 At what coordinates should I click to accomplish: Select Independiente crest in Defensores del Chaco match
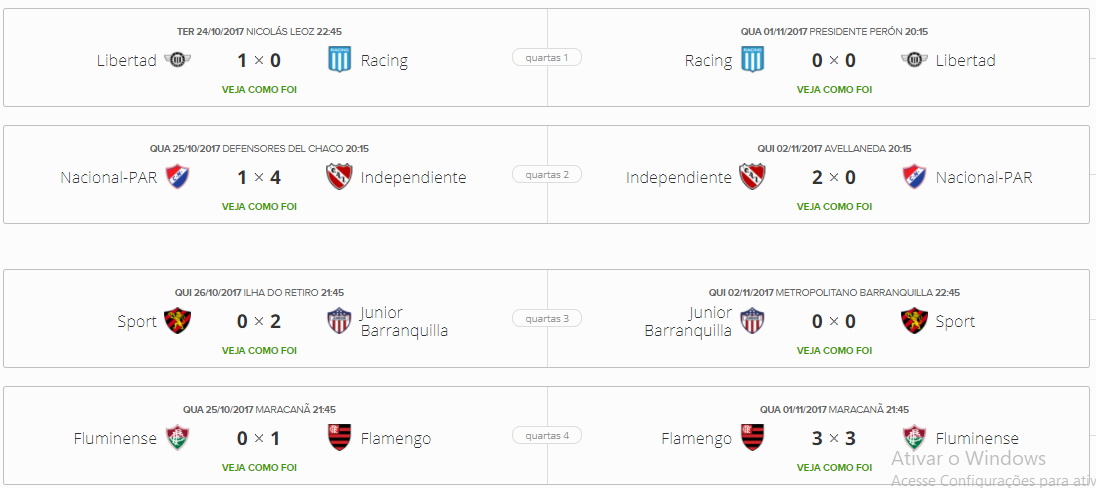click(x=340, y=178)
